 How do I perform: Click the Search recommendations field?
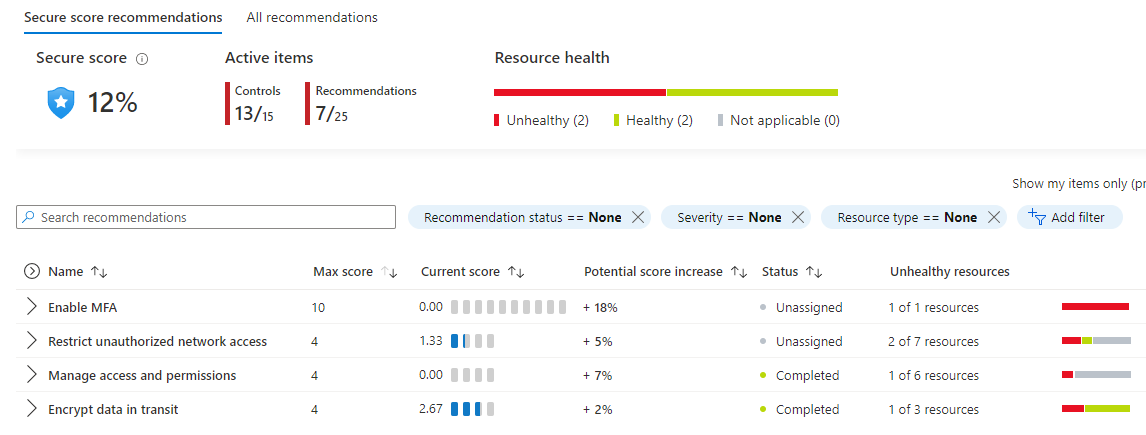click(x=206, y=218)
